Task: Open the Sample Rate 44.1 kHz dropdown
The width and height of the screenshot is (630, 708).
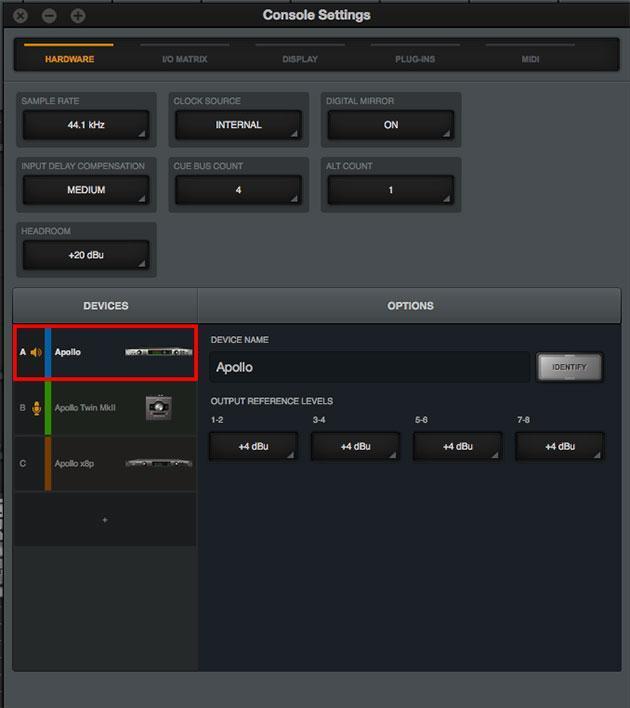Action: pos(86,125)
